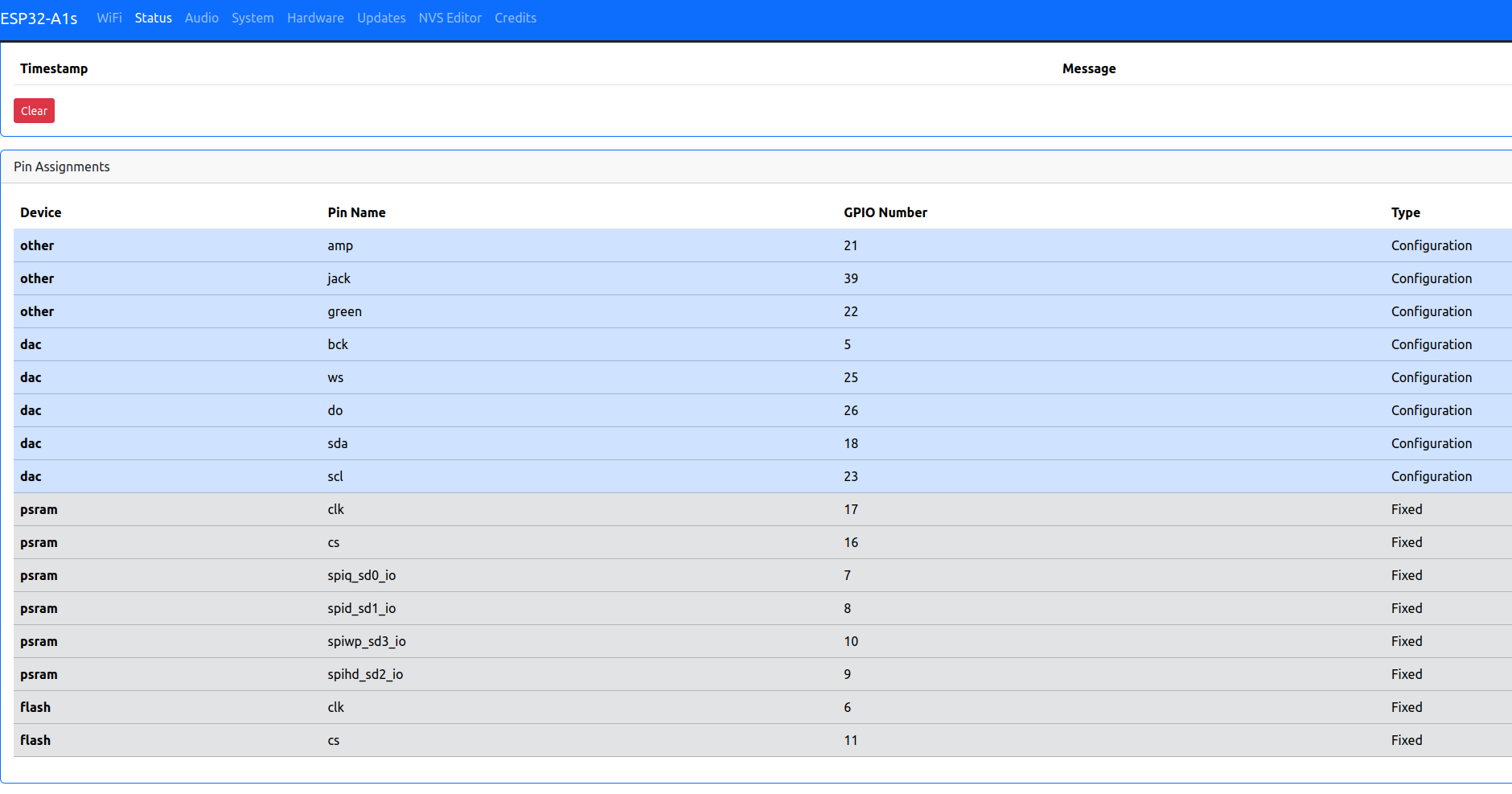Go to the System tab
The image size is (1512, 794).
coord(253,18)
